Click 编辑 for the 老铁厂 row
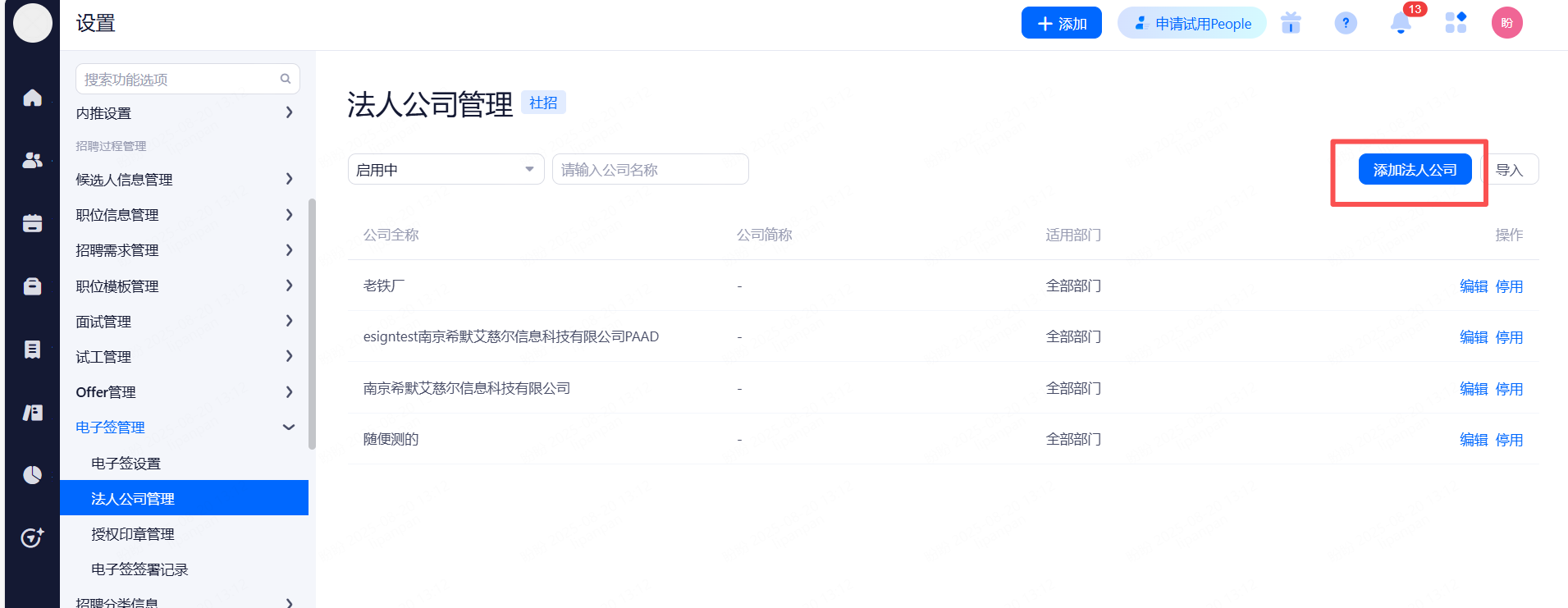The image size is (1568, 608). point(1474,286)
